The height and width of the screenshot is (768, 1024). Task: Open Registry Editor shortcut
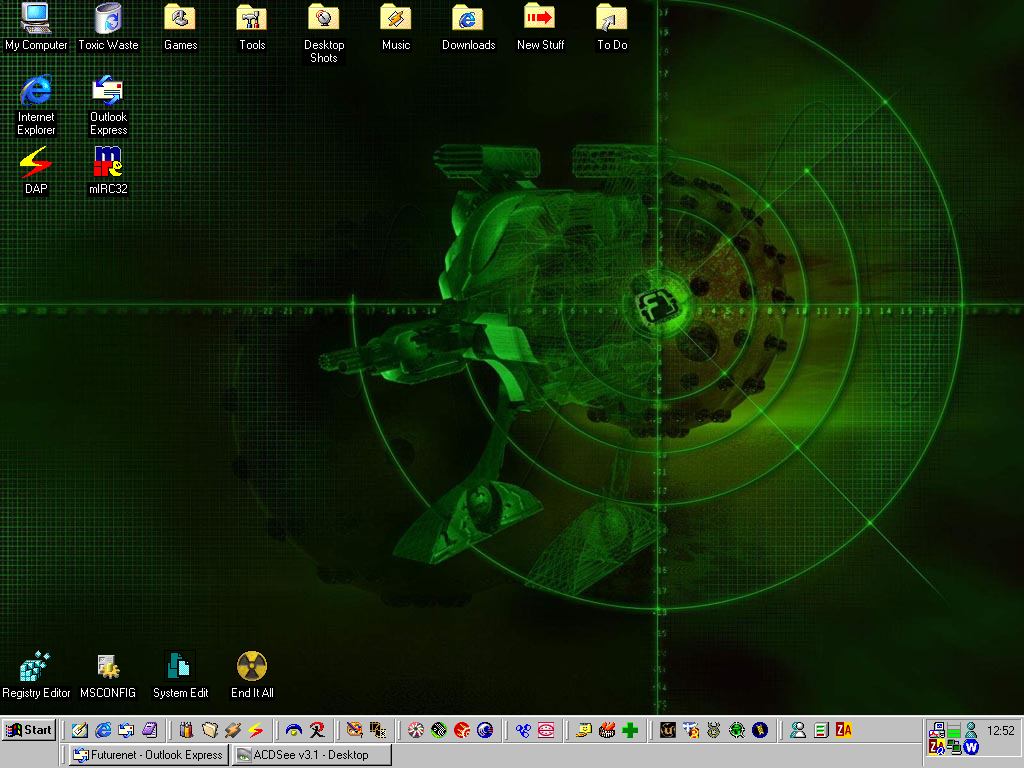pyautogui.click(x=36, y=667)
